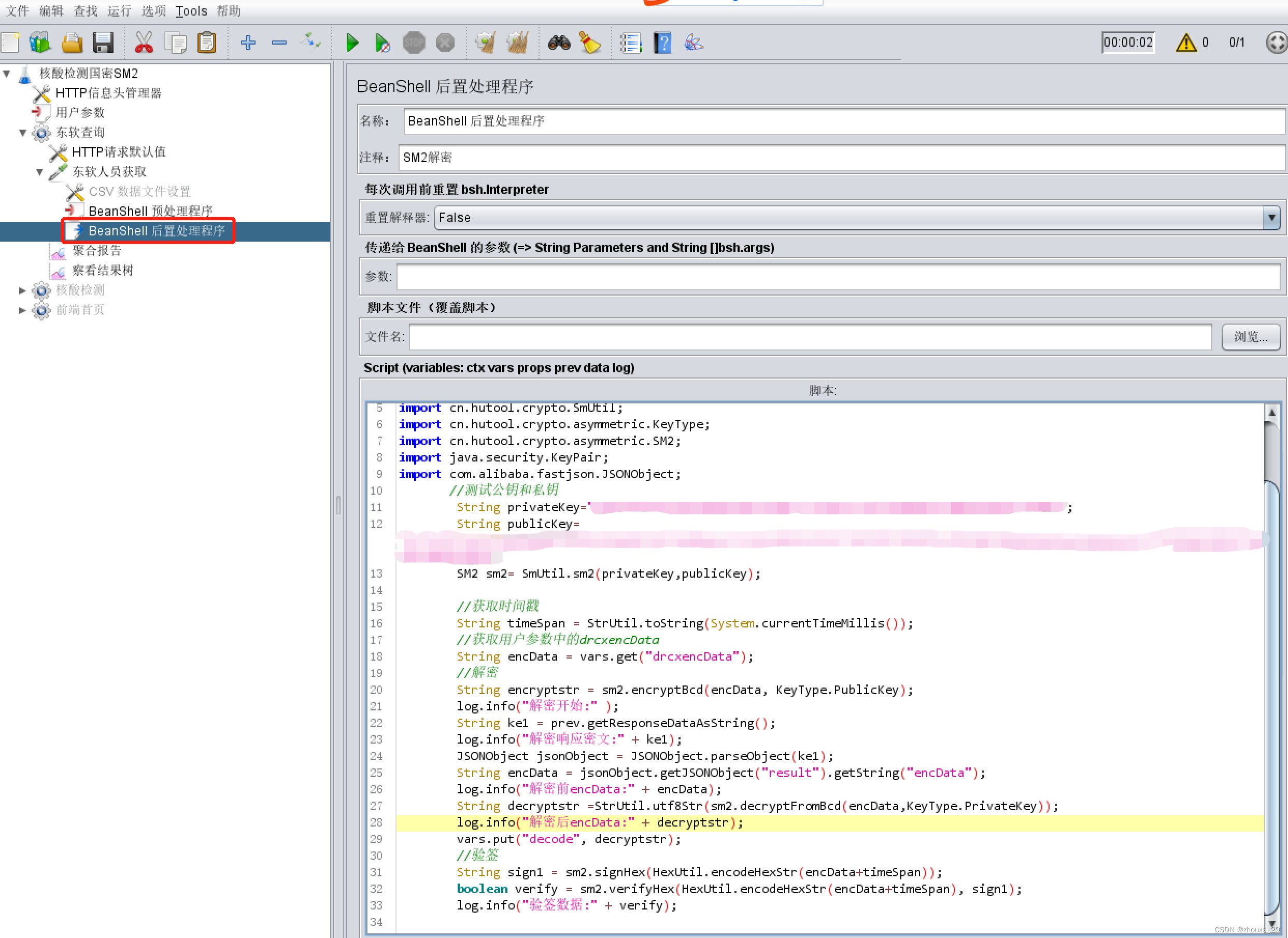Select 察看结果树 listener node
This screenshot has height=938, width=1288.
[102, 271]
